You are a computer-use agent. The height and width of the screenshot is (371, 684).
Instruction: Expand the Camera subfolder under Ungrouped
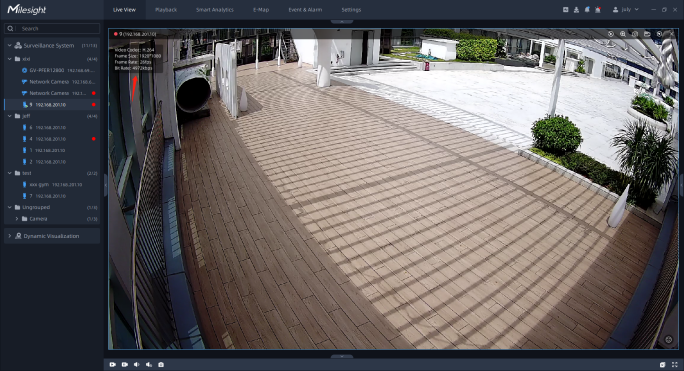coord(17,219)
